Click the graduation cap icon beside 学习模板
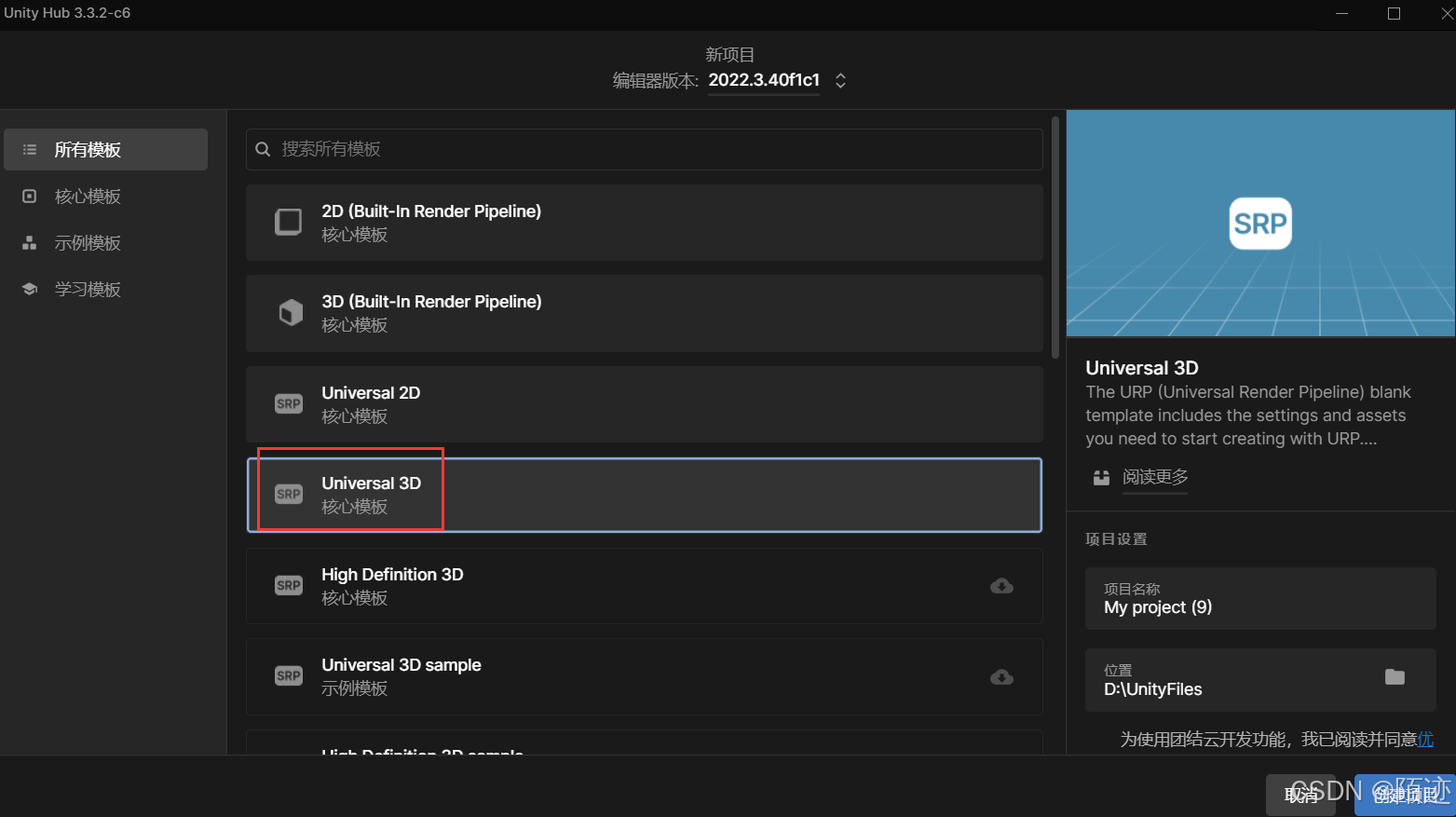 [x=30, y=289]
